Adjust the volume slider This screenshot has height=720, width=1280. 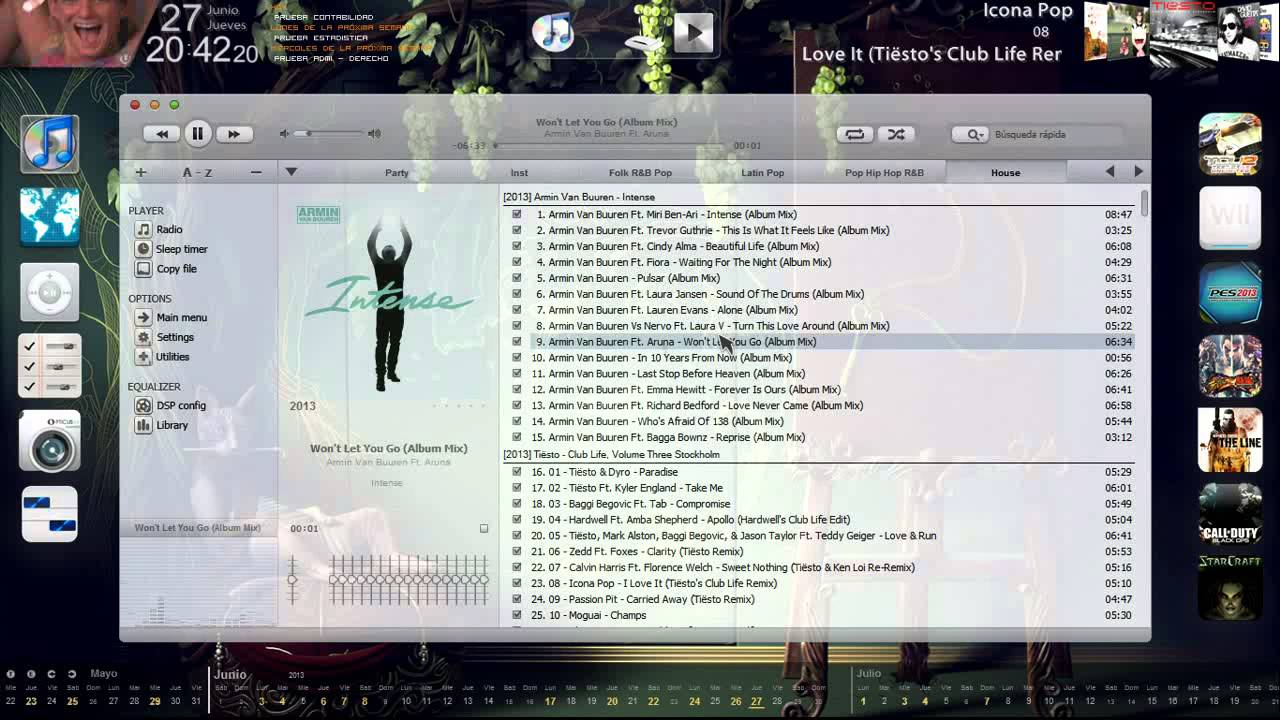pyautogui.click(x=330, y=133)
